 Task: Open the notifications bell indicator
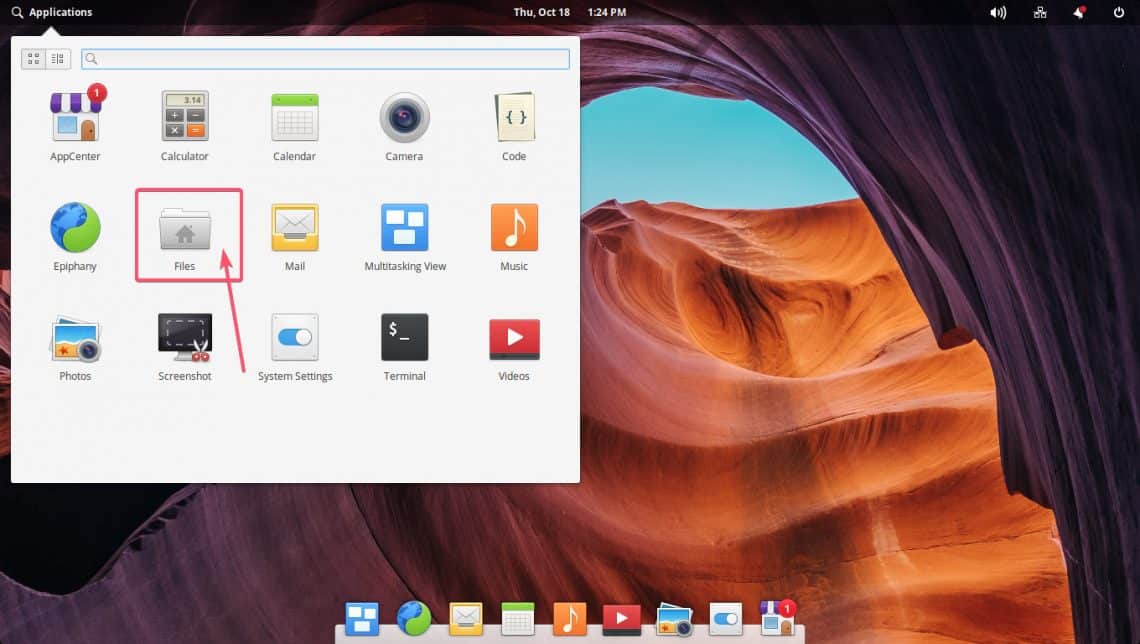click(x=1080, y=12)
